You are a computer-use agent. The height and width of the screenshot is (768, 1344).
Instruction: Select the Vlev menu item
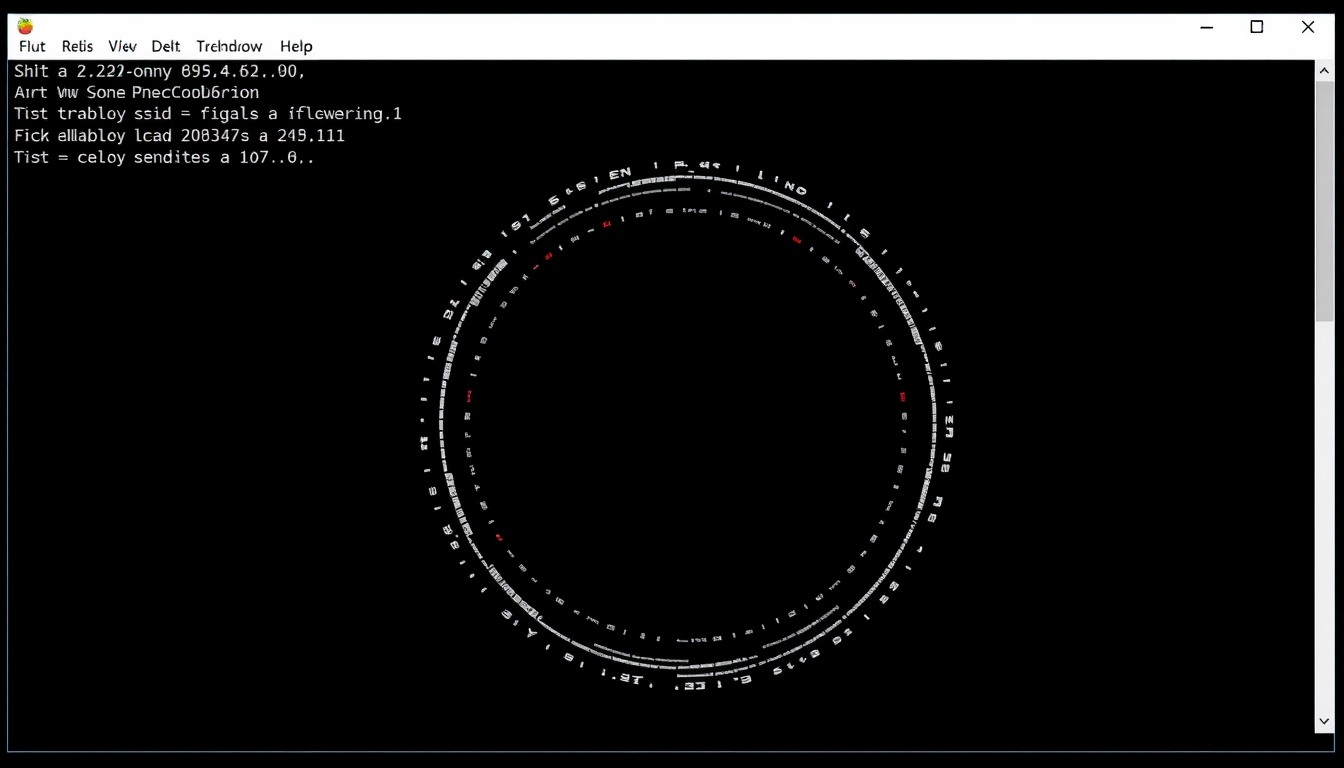(x=122, y=46)
